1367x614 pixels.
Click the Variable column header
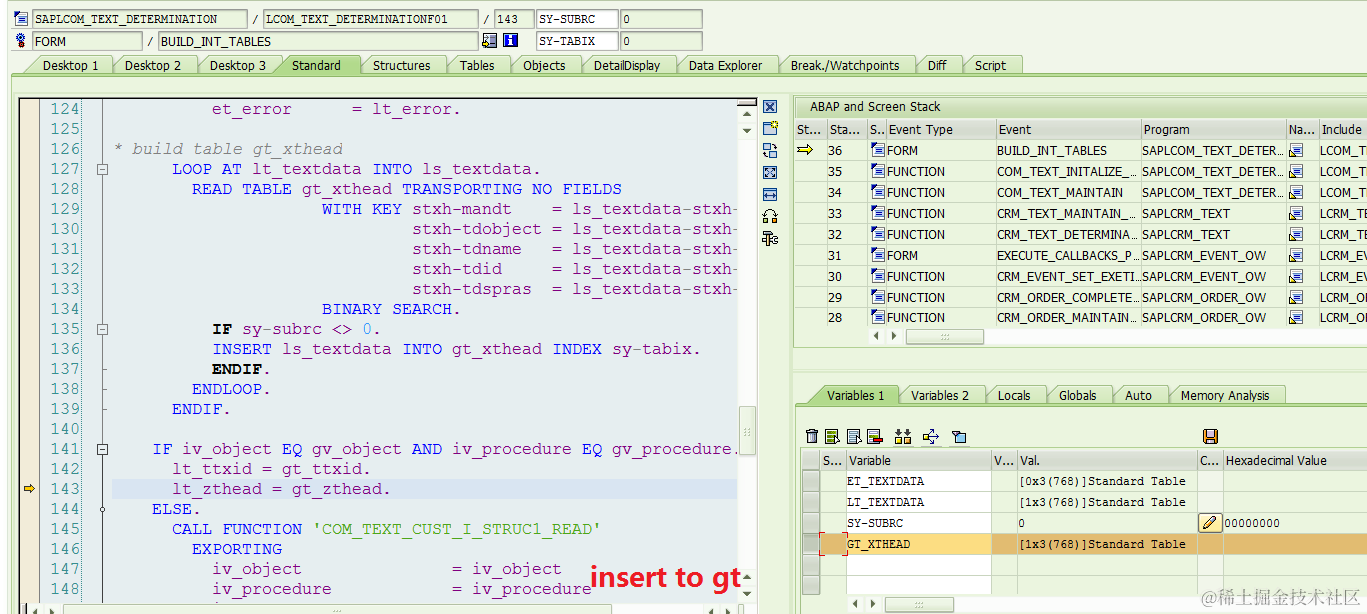[918, 461]
